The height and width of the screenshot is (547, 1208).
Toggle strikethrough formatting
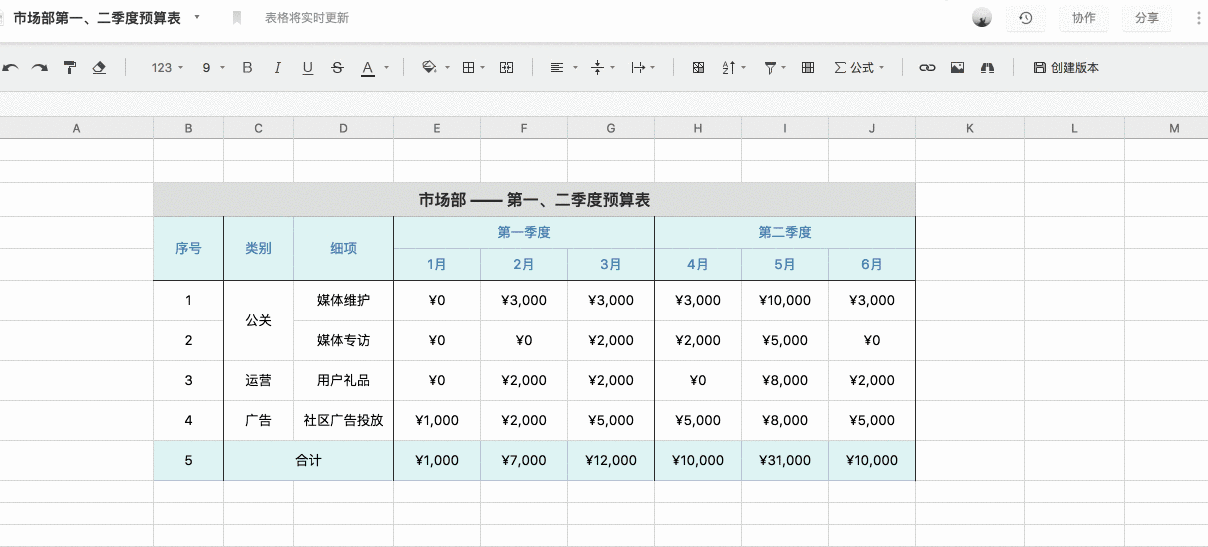pyautogui.click(x=337, y=68)
